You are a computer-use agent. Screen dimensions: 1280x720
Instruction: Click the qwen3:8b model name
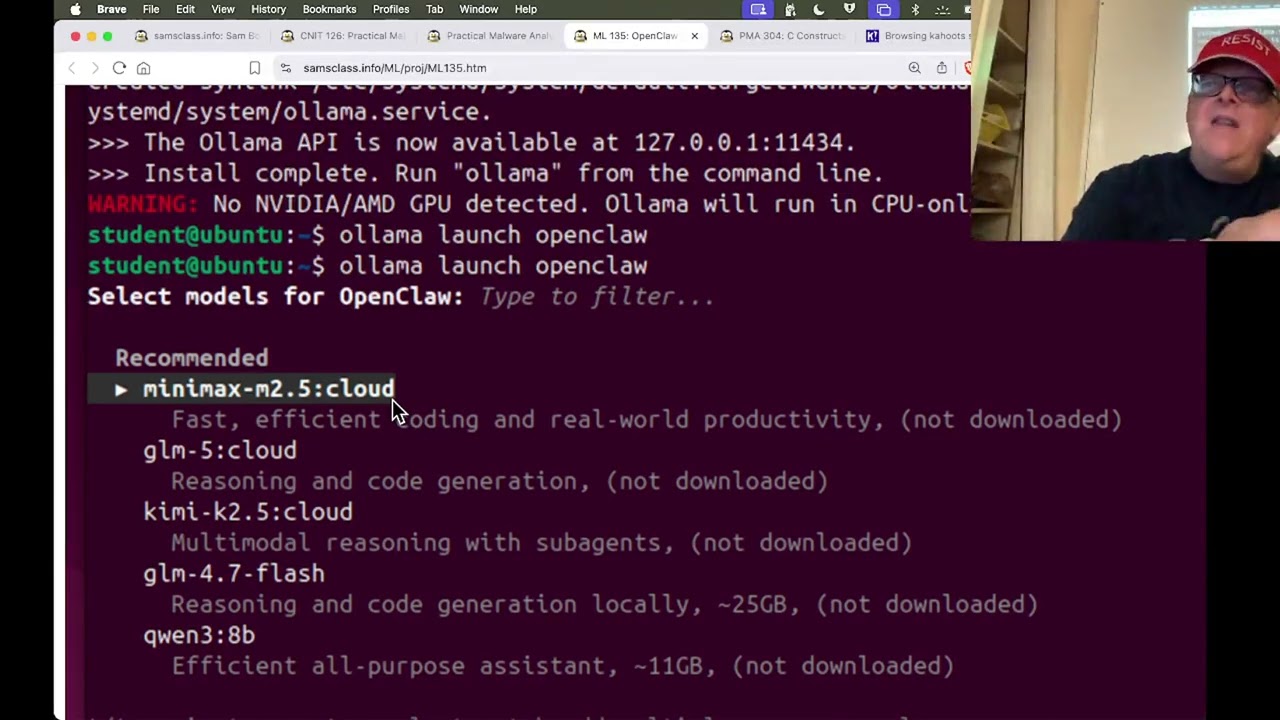(199, 635)
